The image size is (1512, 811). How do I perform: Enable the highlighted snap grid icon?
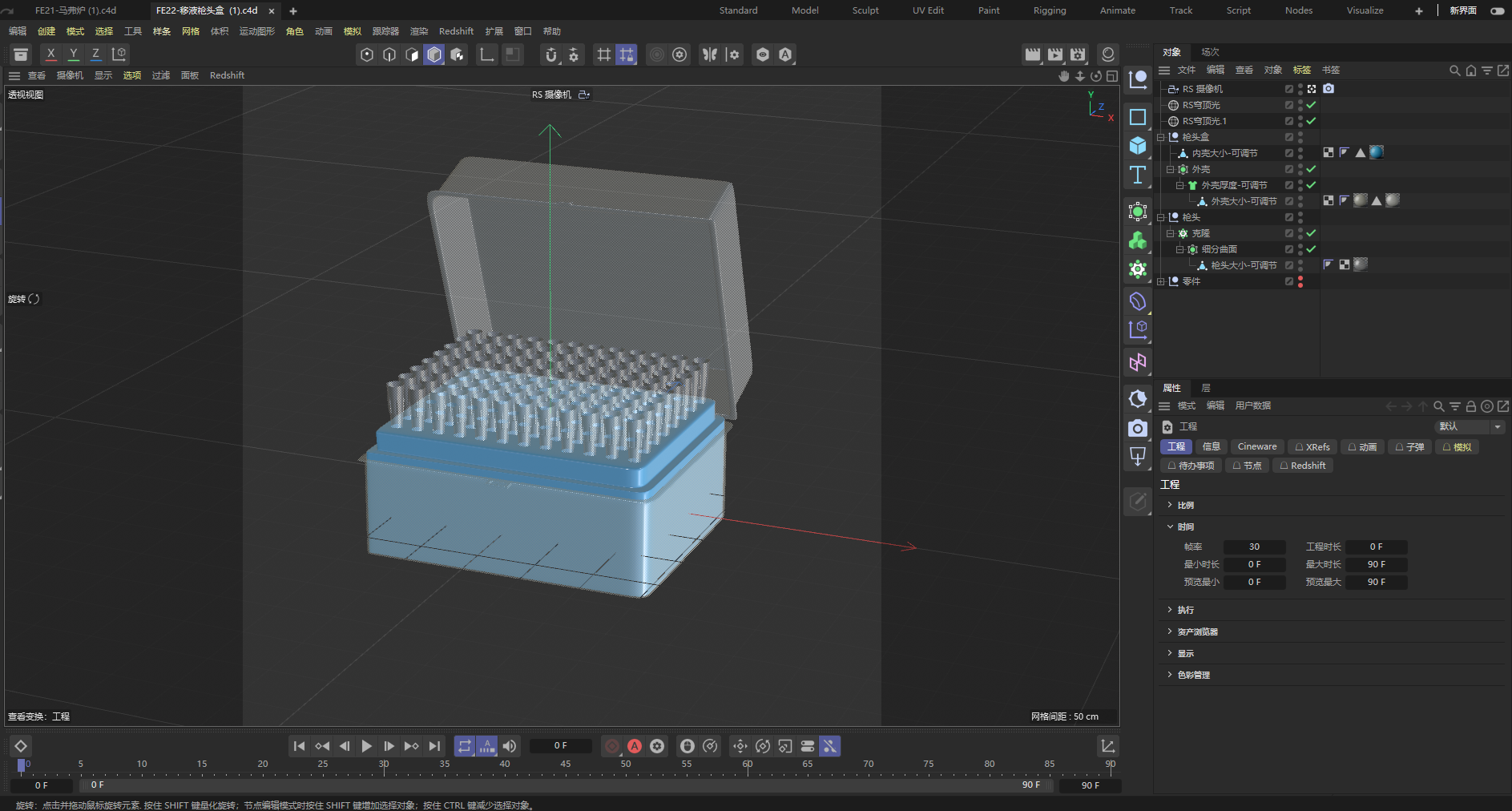click(627, 54)
